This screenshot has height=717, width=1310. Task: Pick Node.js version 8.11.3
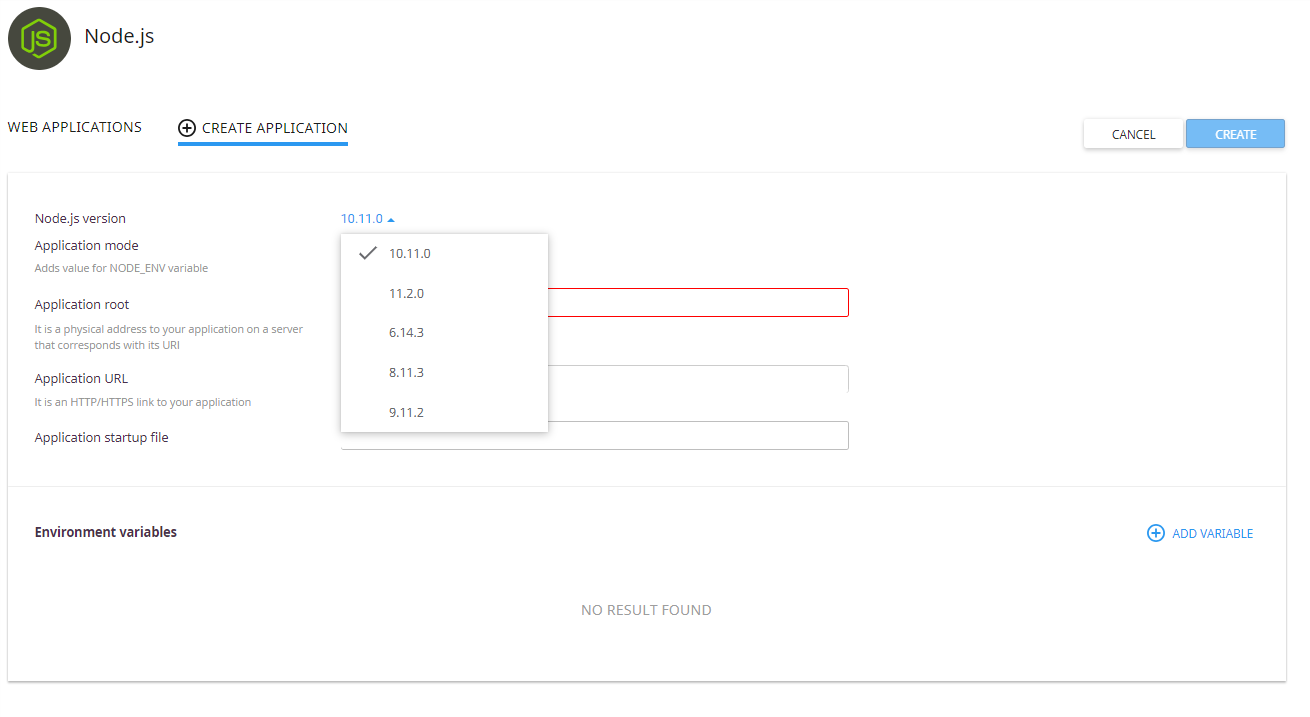tap(444, 372)
